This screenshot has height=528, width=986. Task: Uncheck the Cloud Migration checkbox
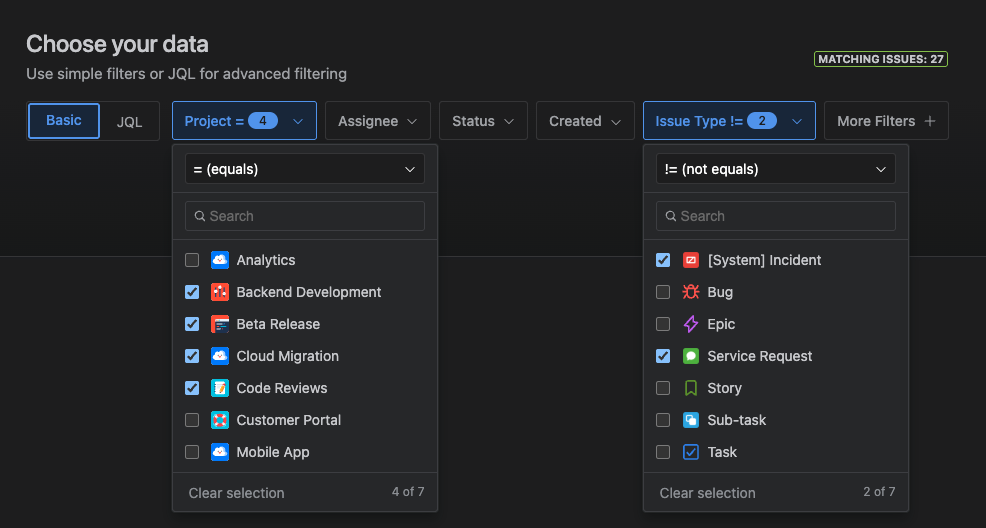(x=192, y=356)
